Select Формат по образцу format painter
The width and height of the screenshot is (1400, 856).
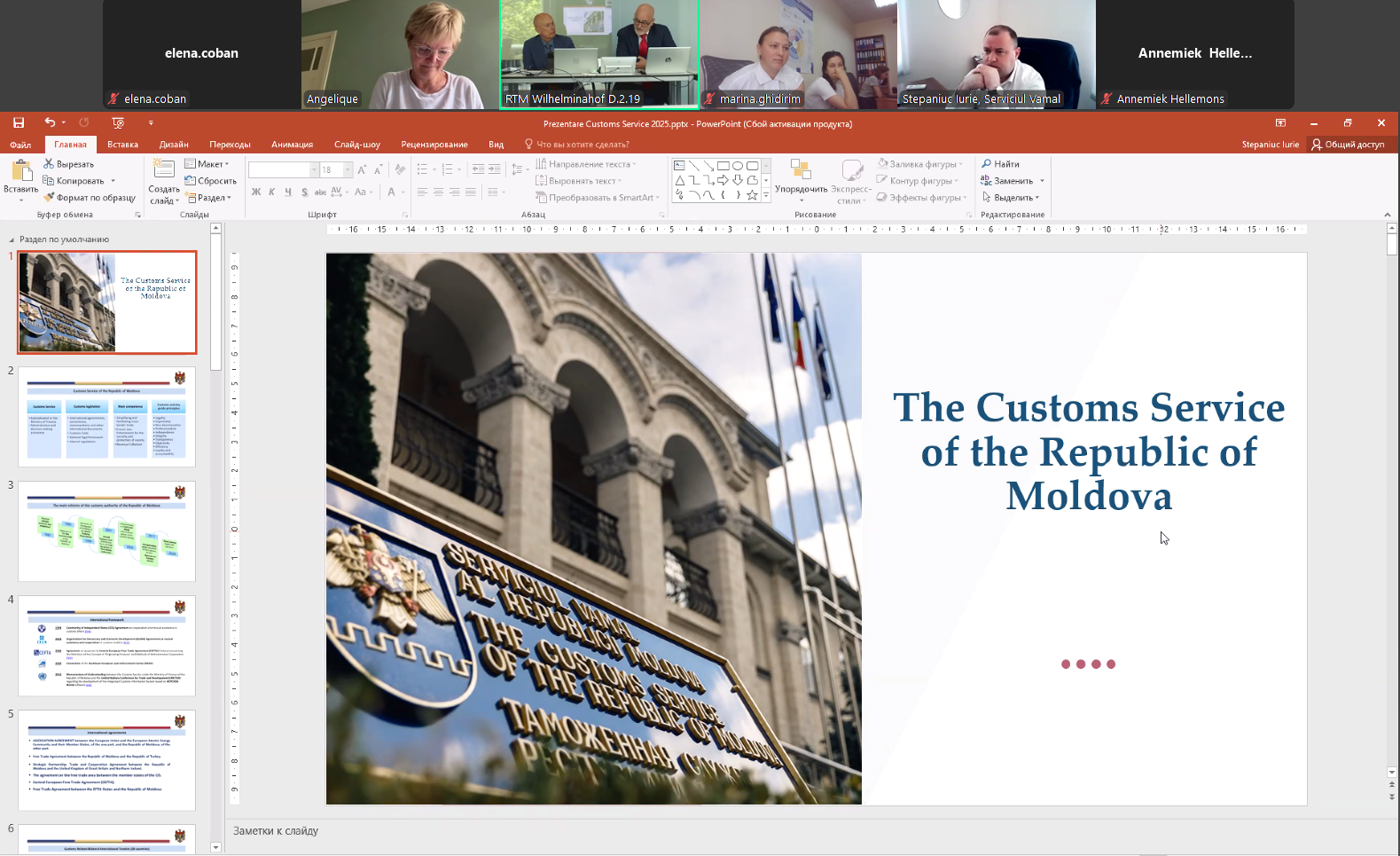[89, 198]
